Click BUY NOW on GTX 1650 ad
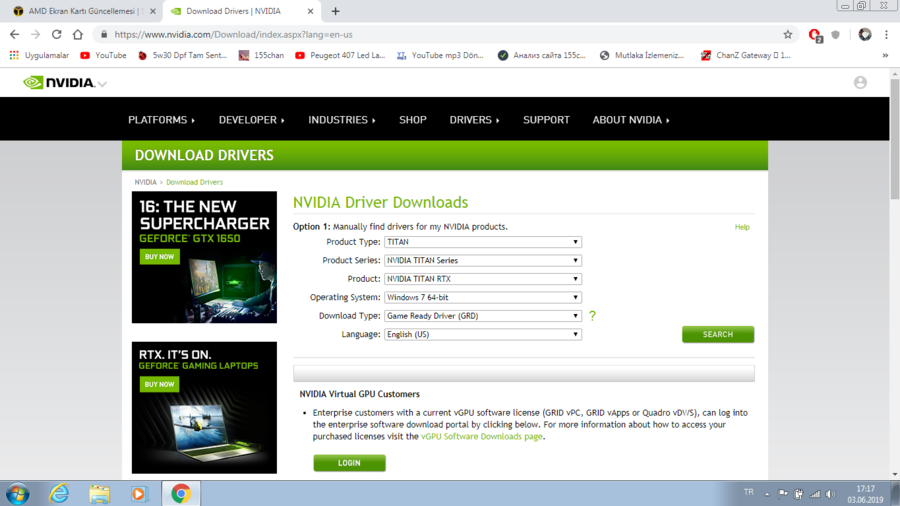This screenshot has width=900, height=506. coord(160,256)
